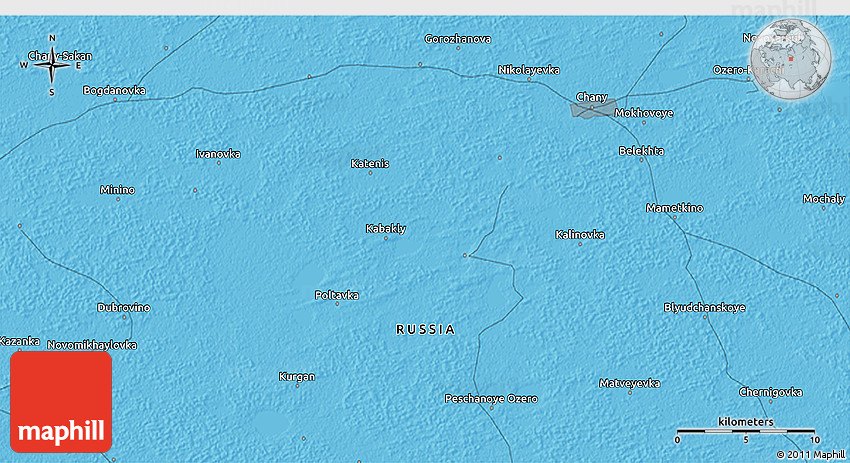Click the RUSSIA country label
The width and height of the screenshot is (850, 463).
tap(426, 330)
